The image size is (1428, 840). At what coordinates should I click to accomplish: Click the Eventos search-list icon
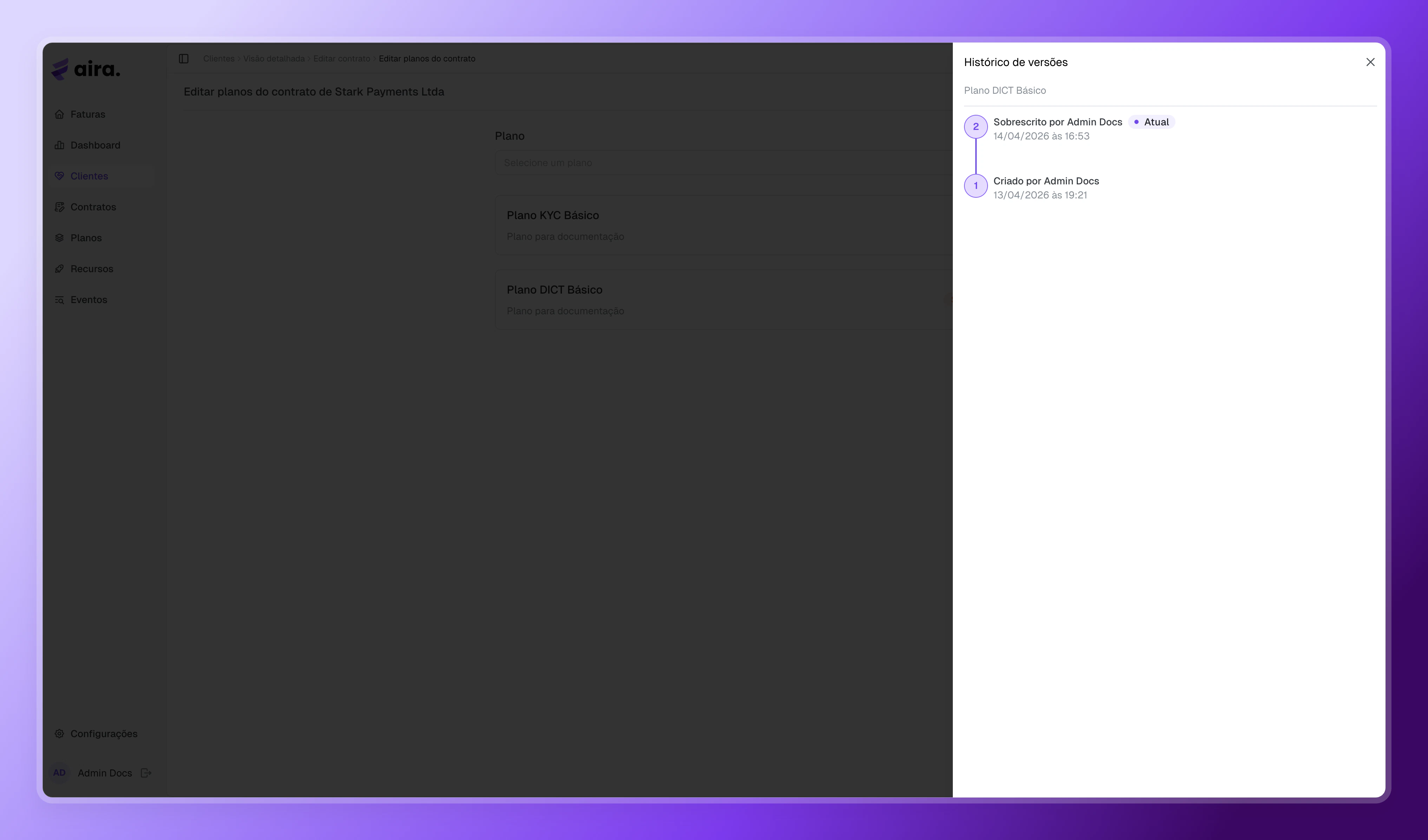(59, 300)
